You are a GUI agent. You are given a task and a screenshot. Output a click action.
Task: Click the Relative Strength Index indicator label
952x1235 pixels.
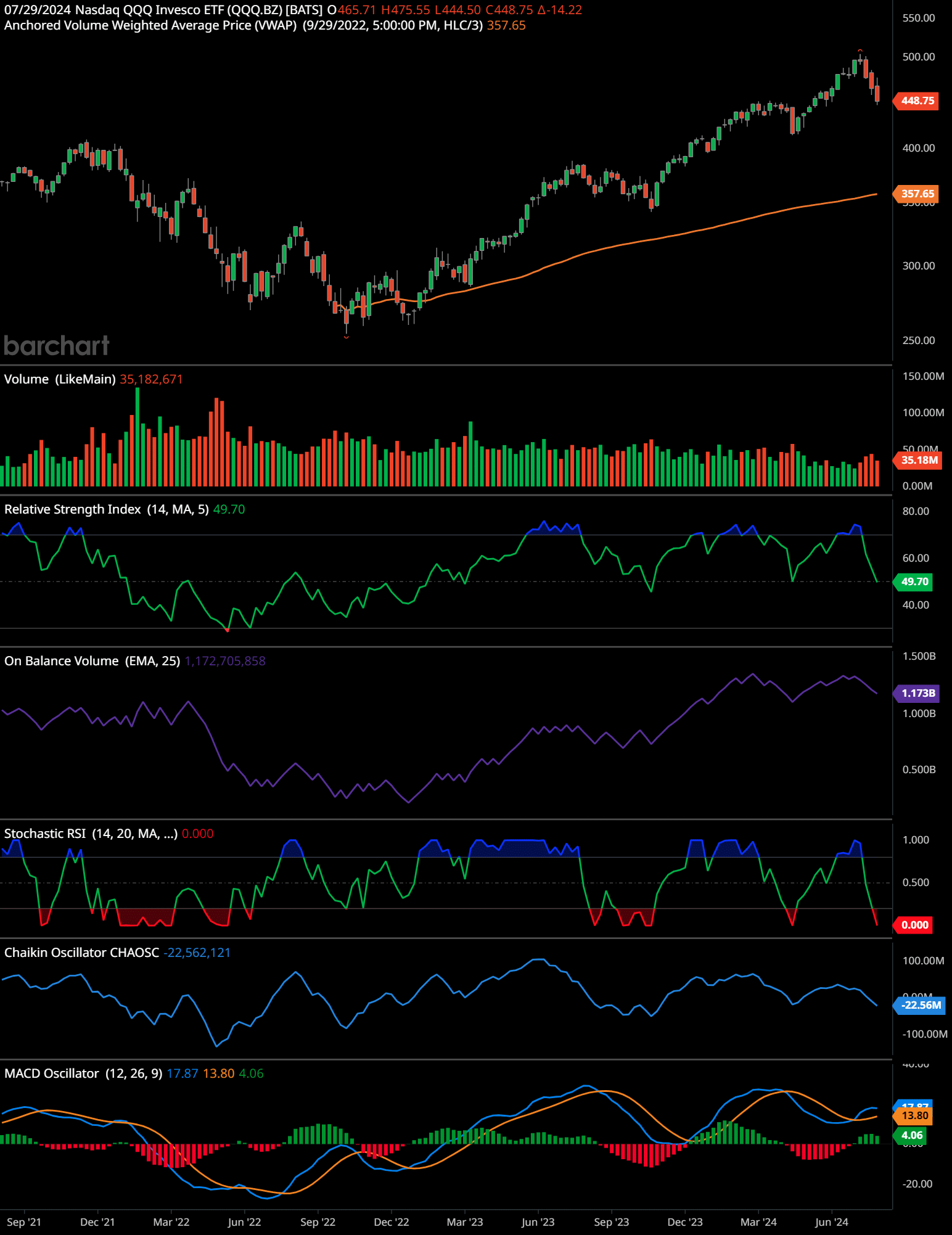(x=107, y=509)
